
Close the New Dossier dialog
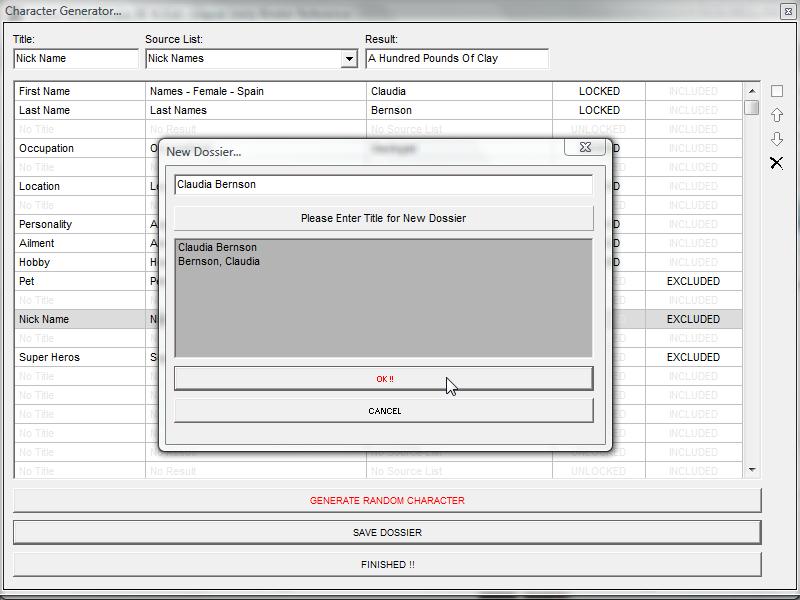[585, 148]
